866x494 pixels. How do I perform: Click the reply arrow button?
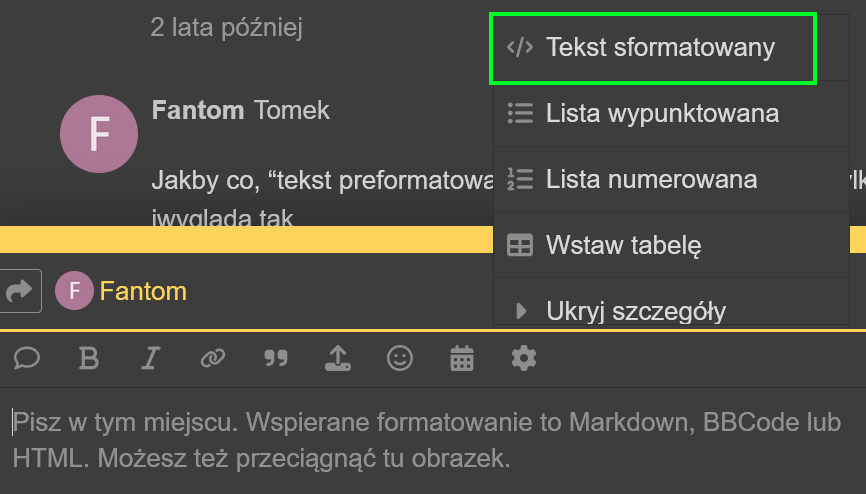coord(21,291)
